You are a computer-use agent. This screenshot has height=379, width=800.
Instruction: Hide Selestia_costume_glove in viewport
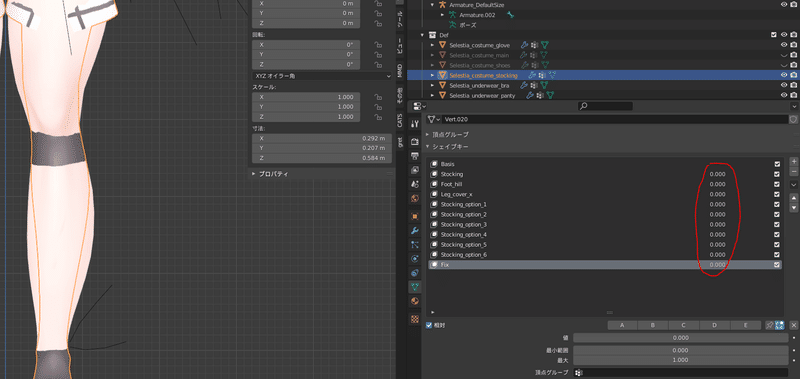pos(784,45)
